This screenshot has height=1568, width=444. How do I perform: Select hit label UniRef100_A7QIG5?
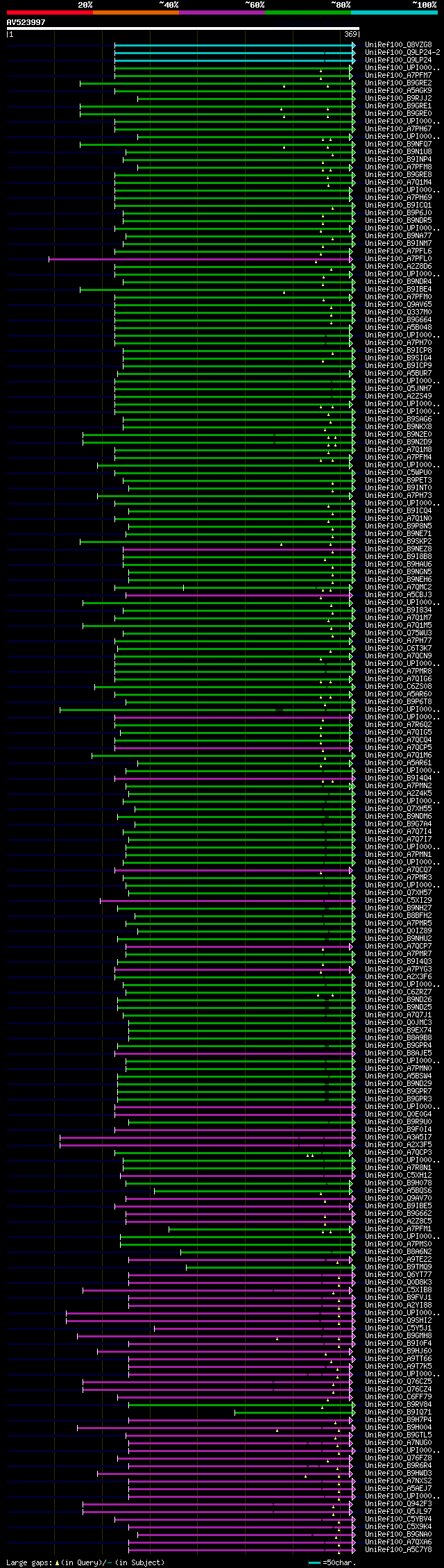point(398,733)
